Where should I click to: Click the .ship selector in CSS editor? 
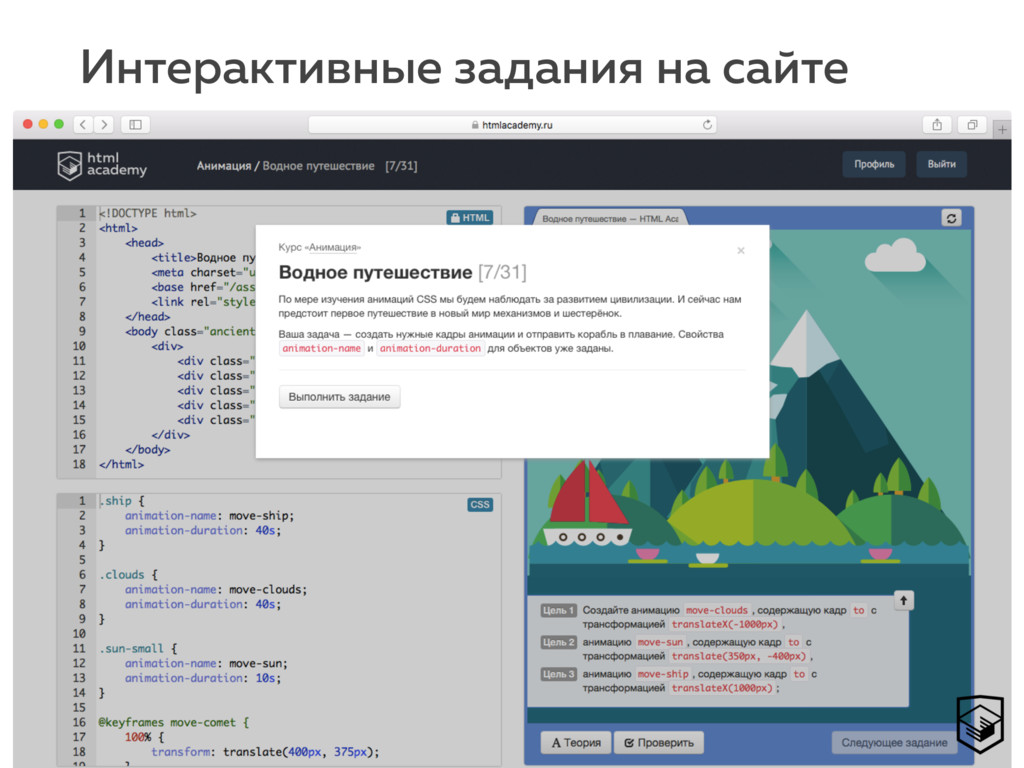coord(115,501)
